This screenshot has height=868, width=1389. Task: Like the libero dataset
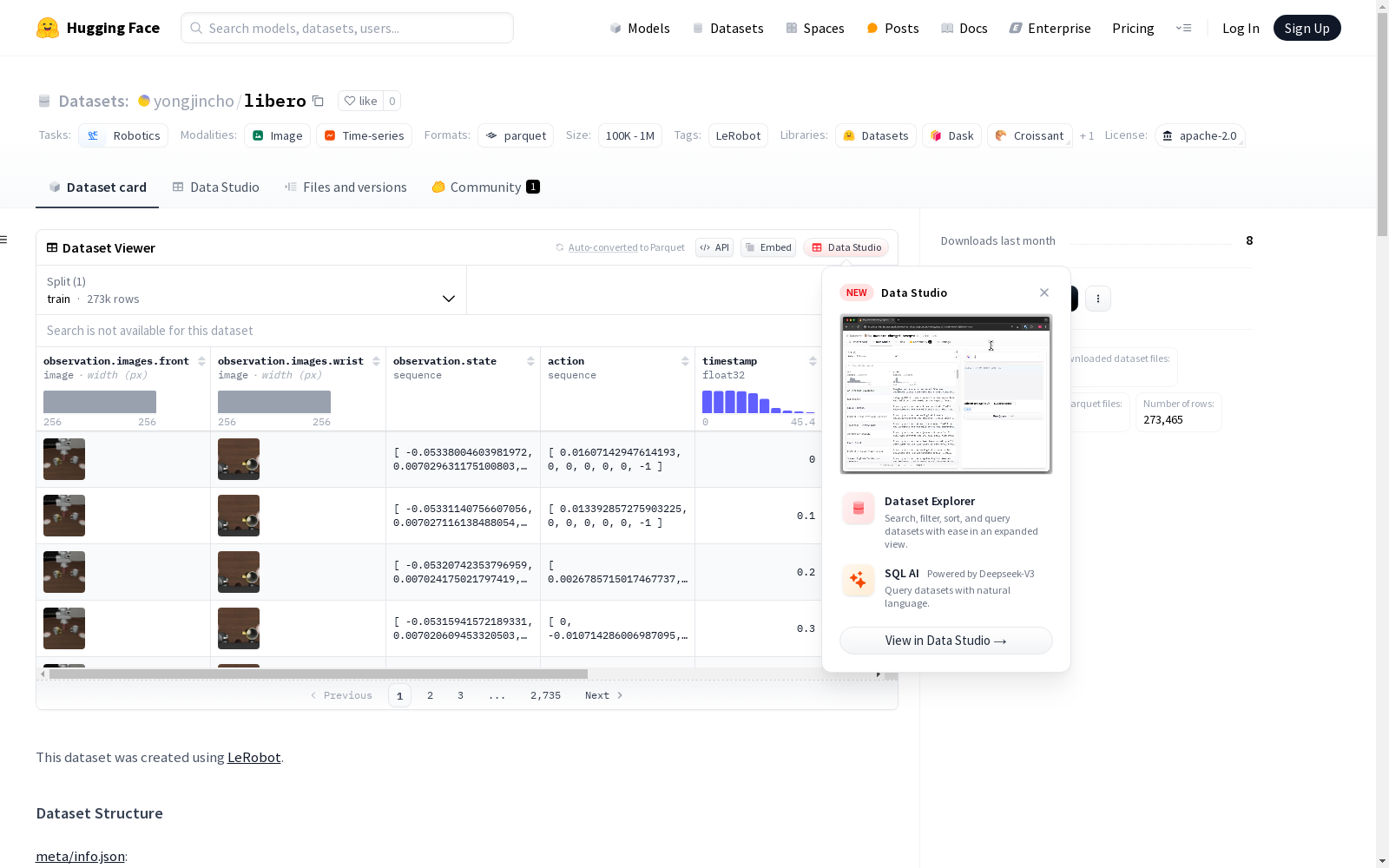(360, 102)
